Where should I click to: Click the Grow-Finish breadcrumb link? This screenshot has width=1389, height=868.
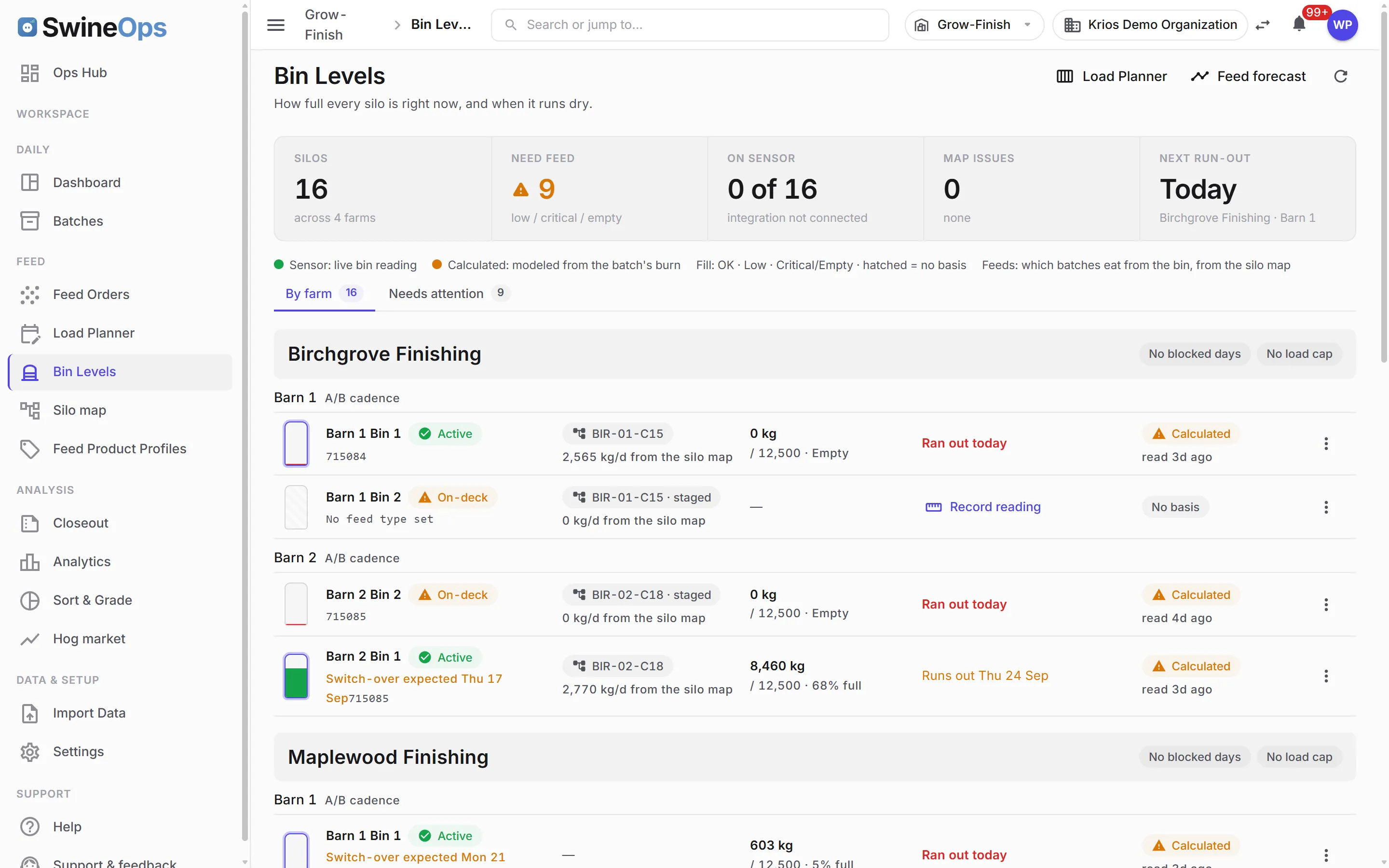tap(325, 25)
